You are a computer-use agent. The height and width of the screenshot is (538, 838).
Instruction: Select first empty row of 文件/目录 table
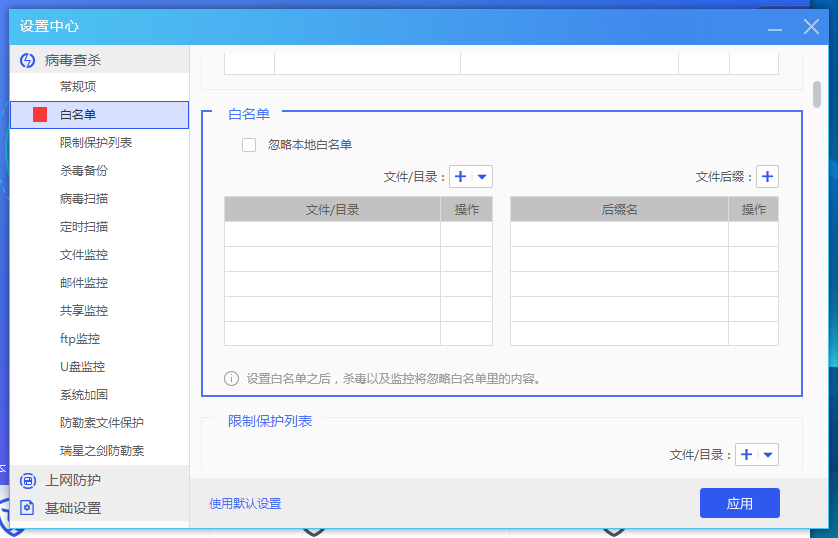tap(358, 234)
